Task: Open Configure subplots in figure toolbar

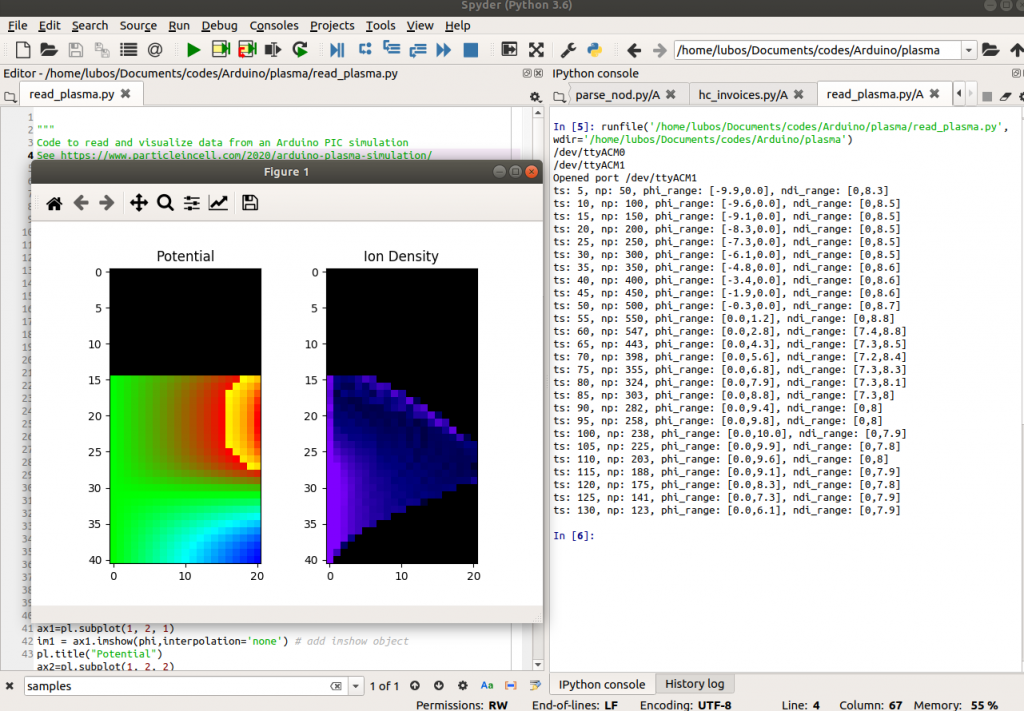Action: pos(192,203)
